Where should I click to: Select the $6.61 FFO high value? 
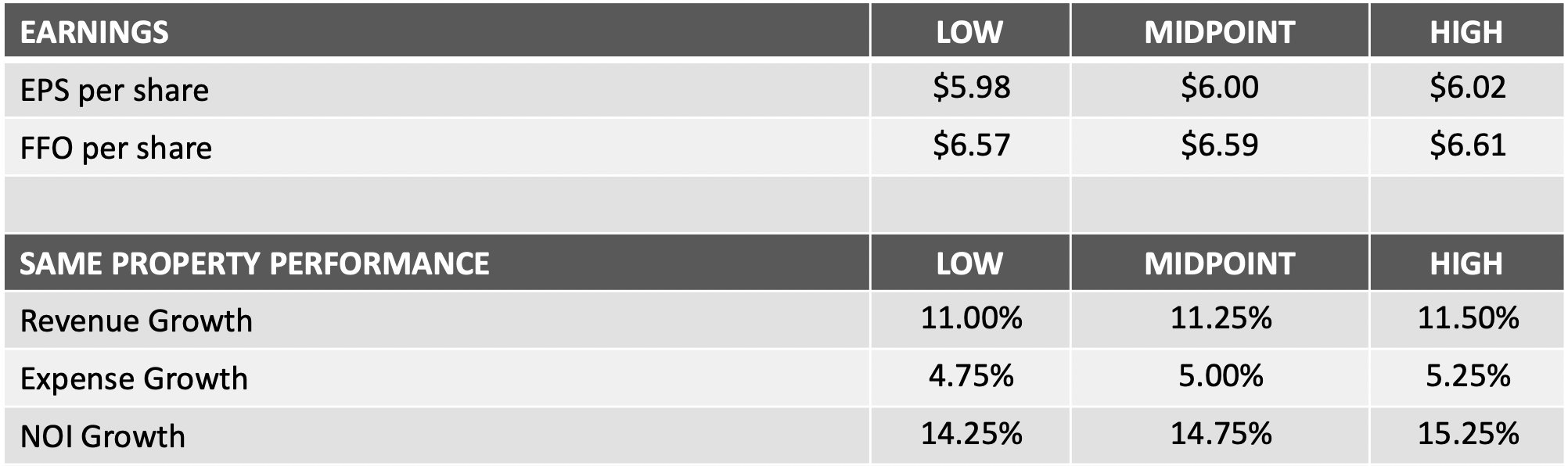[x=1467, y=145]
